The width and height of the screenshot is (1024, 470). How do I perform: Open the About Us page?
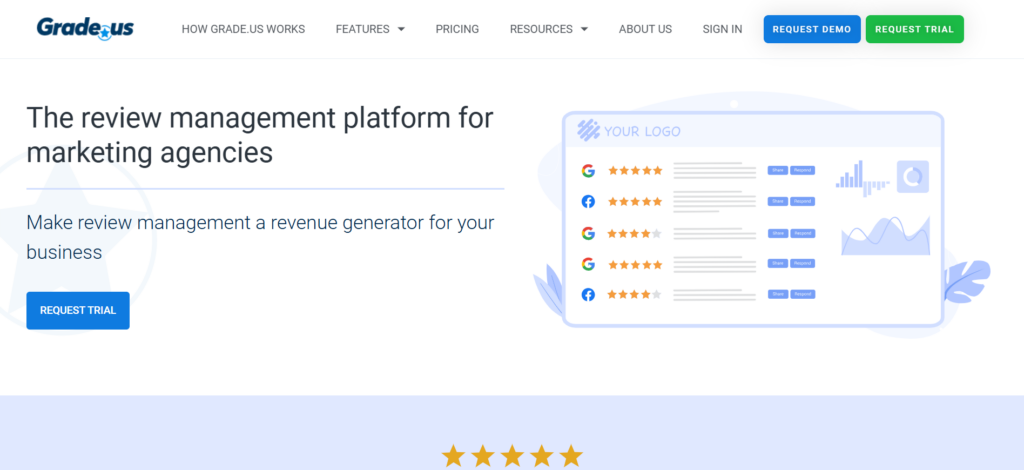(x=645, y=29)
